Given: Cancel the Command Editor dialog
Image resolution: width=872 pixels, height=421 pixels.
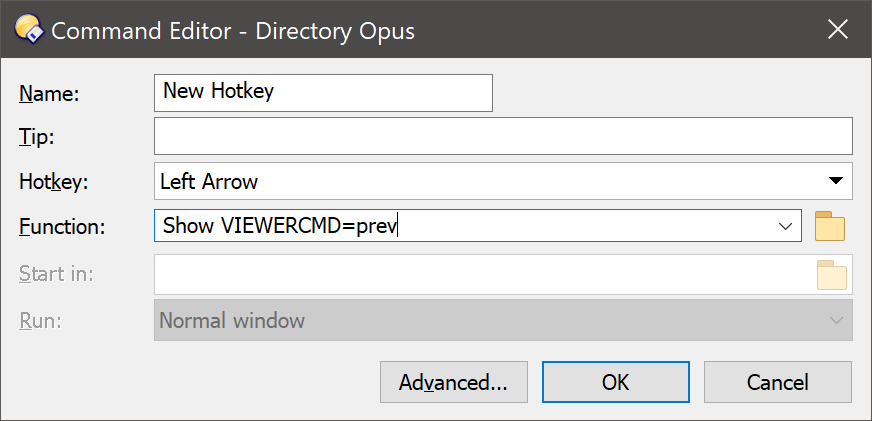Looking at the screenshot, I should pos(777,382).
